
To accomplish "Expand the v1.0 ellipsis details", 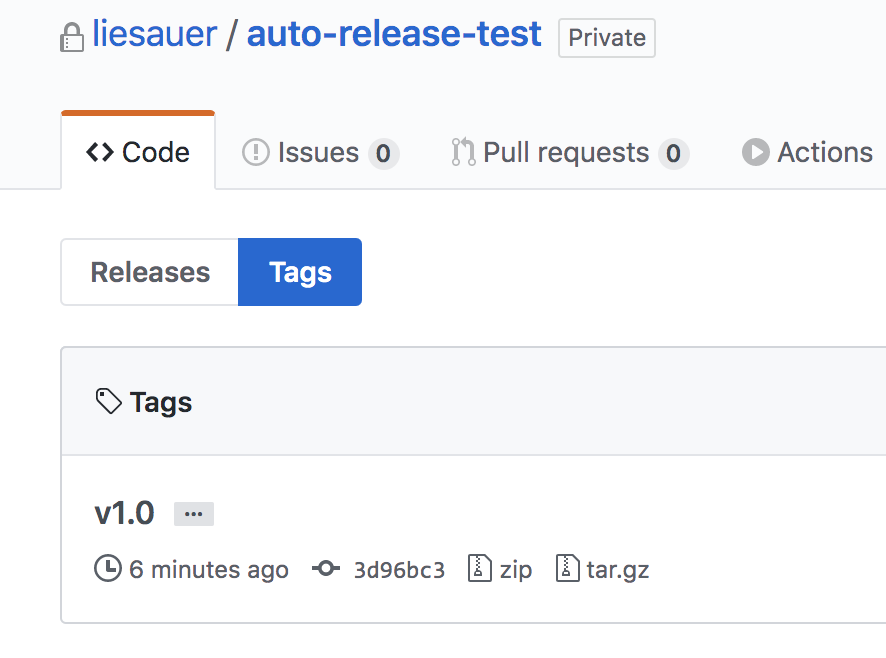I will [x=194, y=514].
